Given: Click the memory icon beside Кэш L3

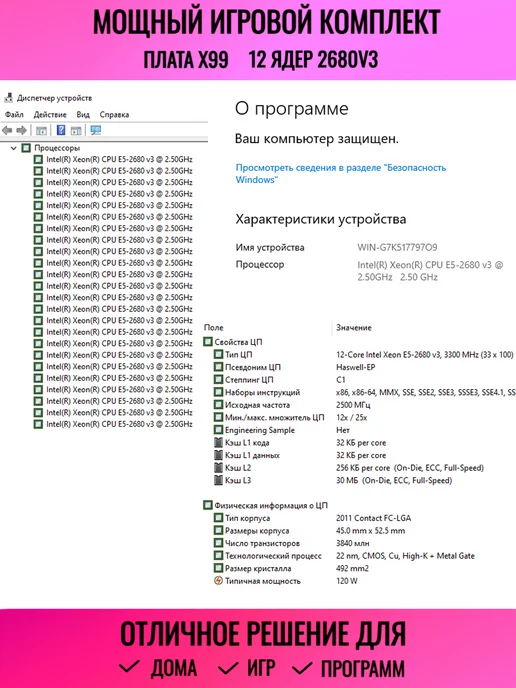Looking at the screenshot, I should click(219, 480).
